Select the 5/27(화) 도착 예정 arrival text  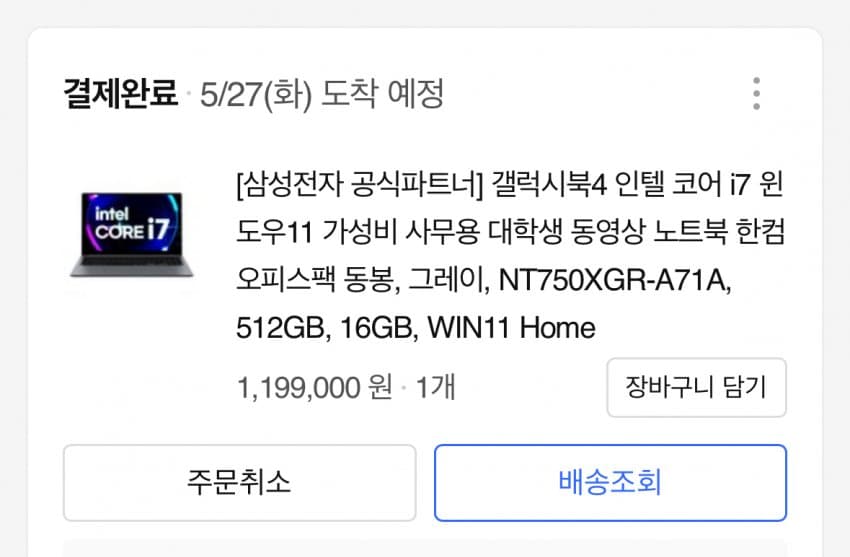point(322,94)
